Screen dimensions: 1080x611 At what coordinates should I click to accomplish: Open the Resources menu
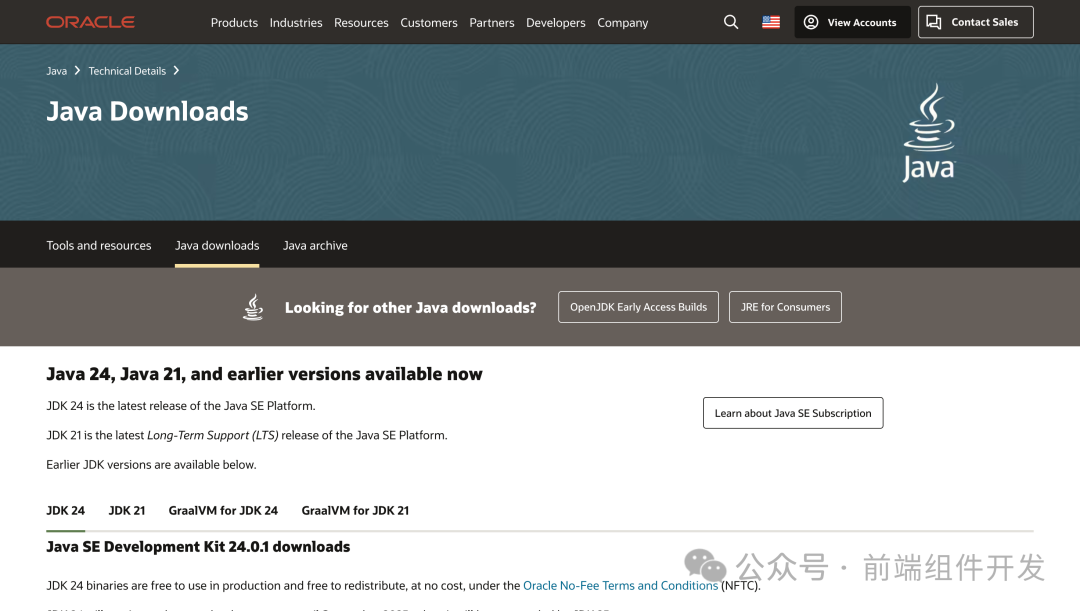(x=361, y=23)
